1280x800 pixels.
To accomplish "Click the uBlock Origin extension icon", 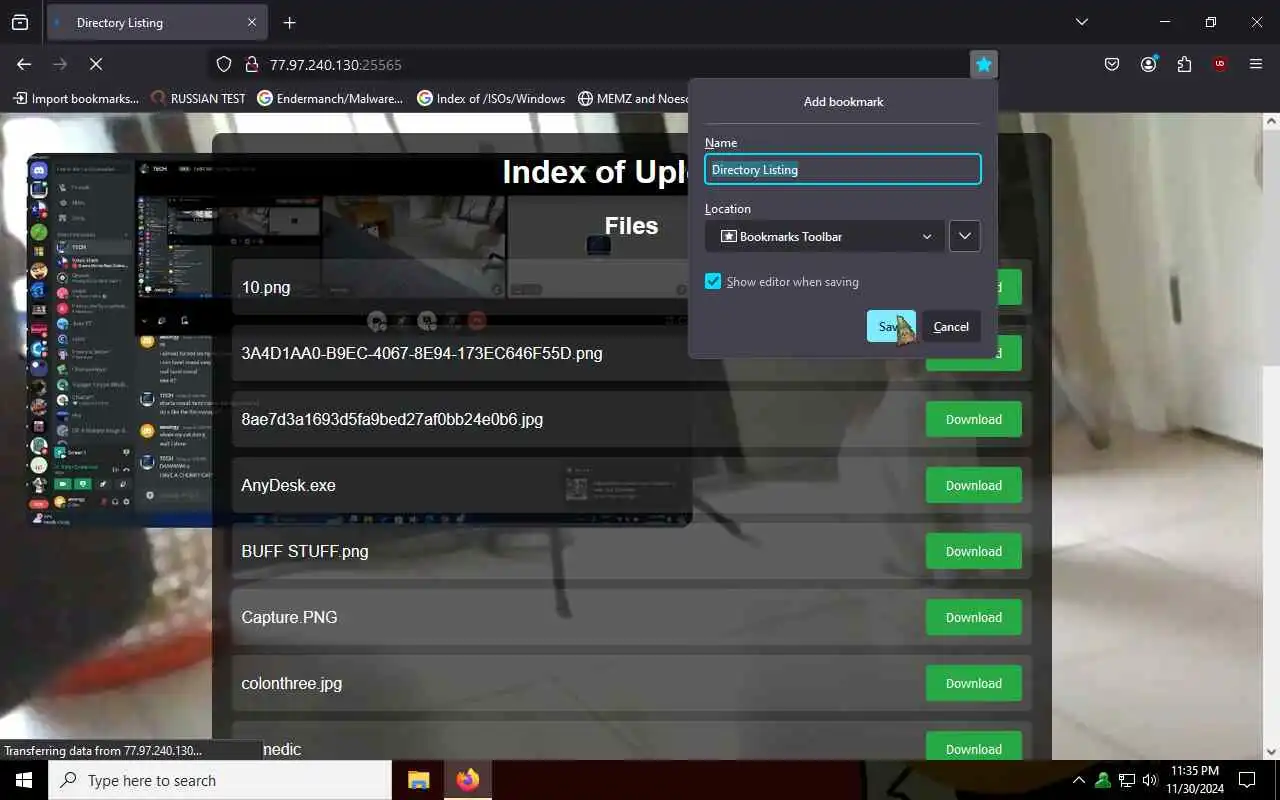I will [x=1220, y=64].
